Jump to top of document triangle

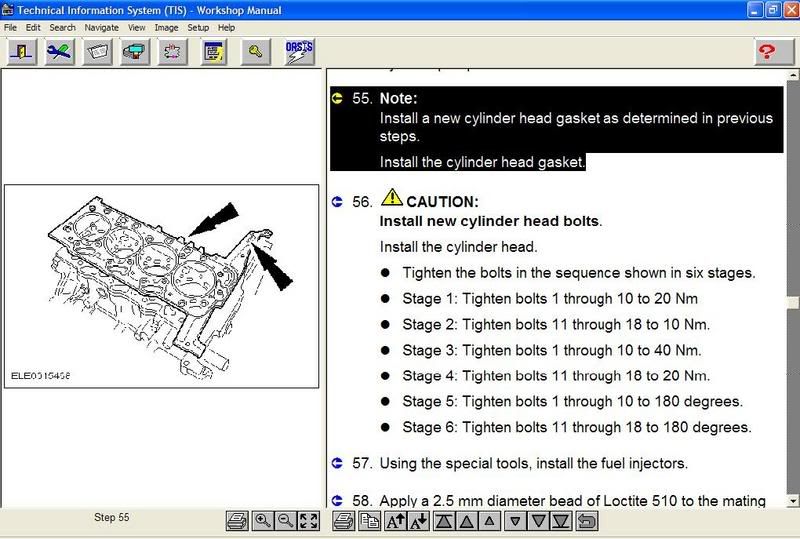pyautogui.click(x=443, y=521)
